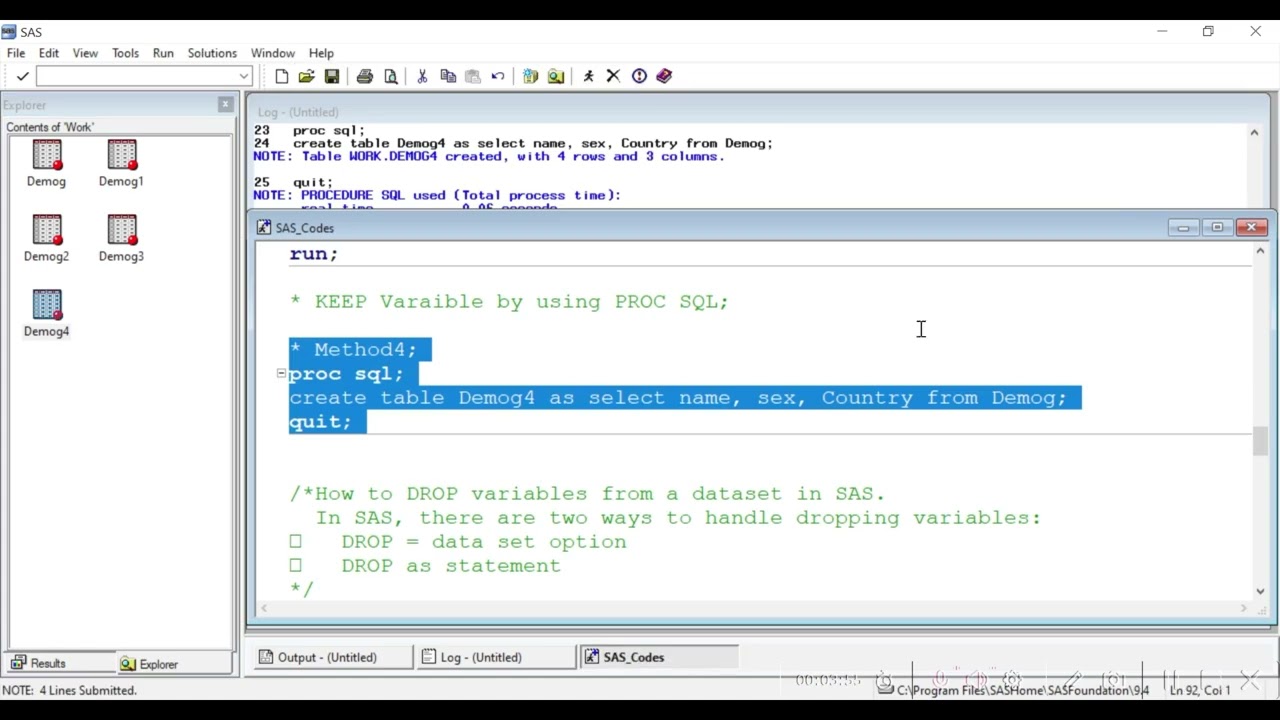1280x720 pixels.
Task: Click the Break exclamation icon
Action: [639, 76]
